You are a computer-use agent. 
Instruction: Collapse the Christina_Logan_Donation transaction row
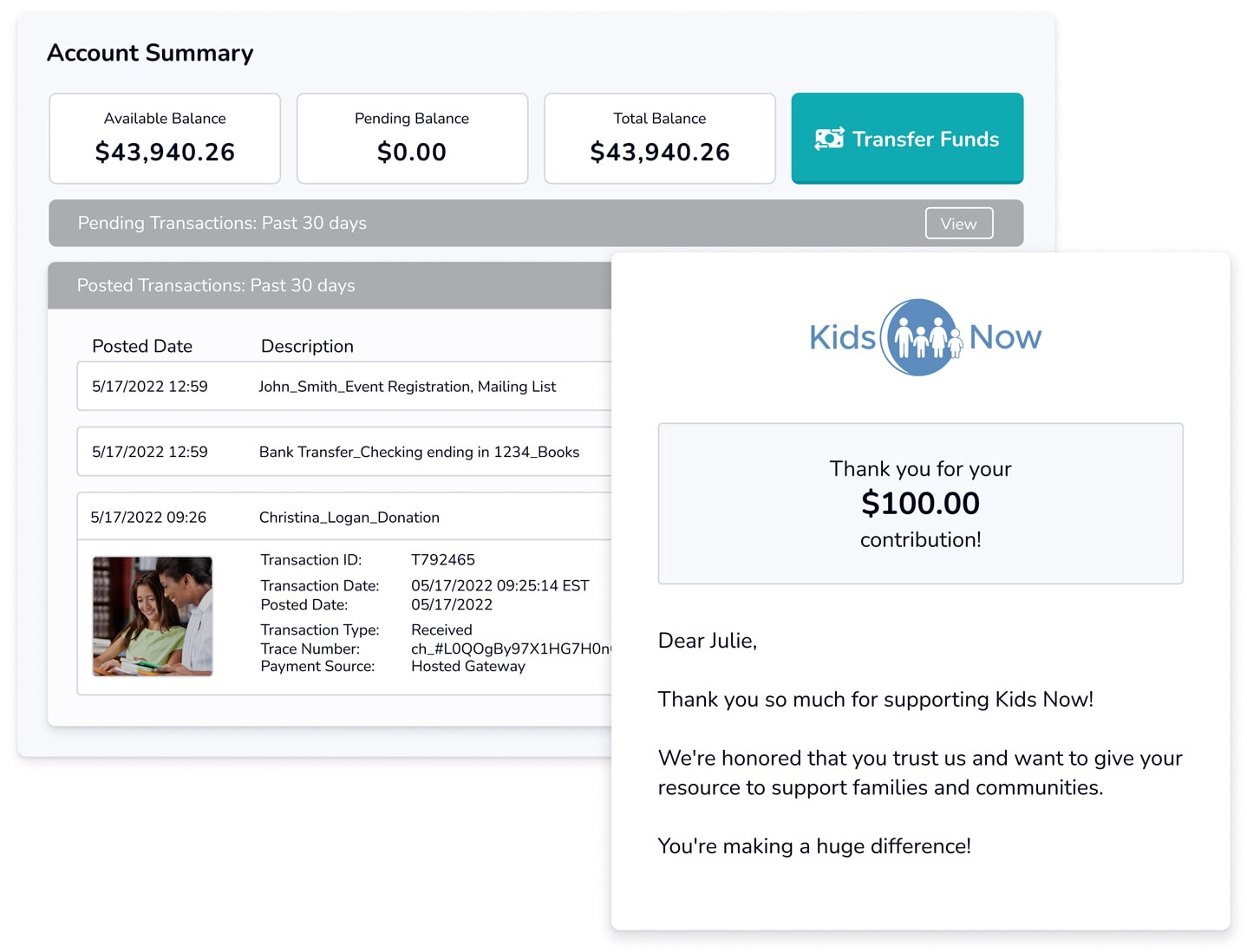coord(344,518)
